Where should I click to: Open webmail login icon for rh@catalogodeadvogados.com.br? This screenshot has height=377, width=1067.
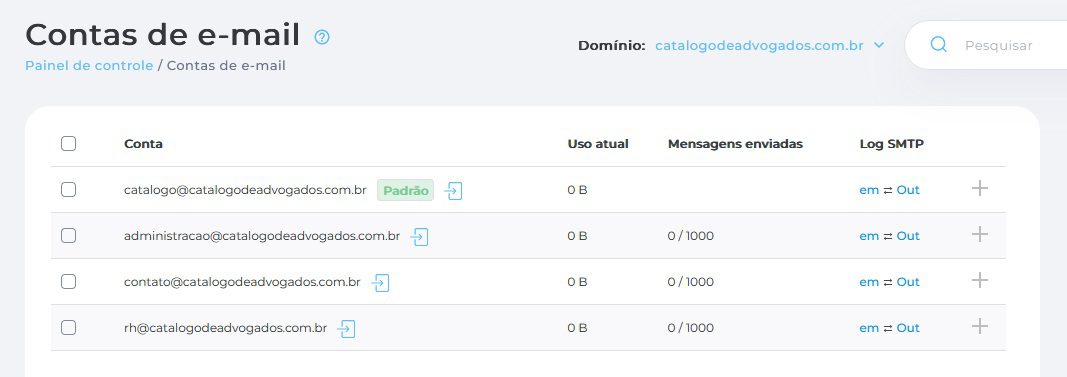pyautogui.click(x=346, y=329)
